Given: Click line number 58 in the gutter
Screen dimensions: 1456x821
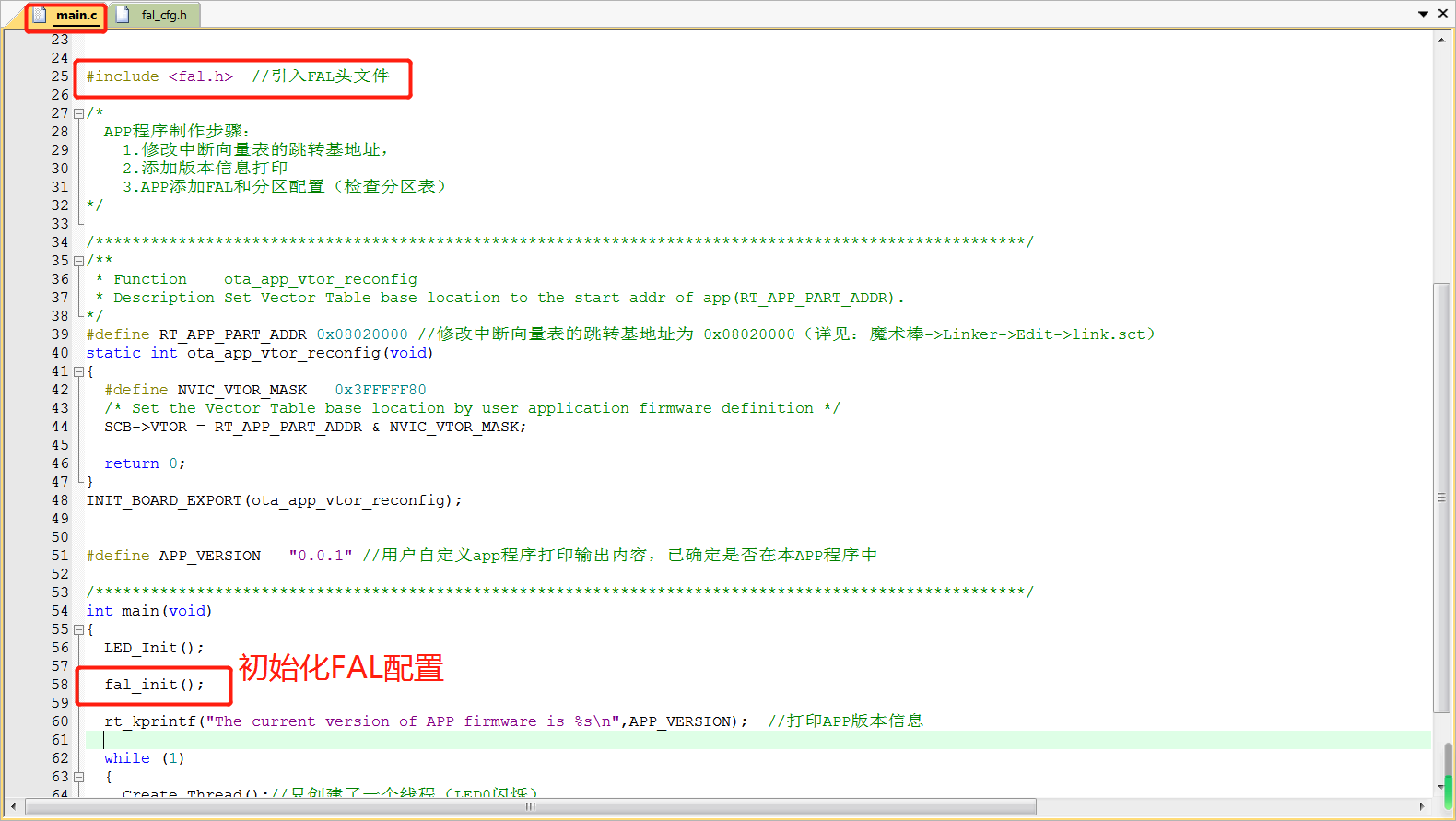Looking at the screenshot, I should (x=60, y=685).
